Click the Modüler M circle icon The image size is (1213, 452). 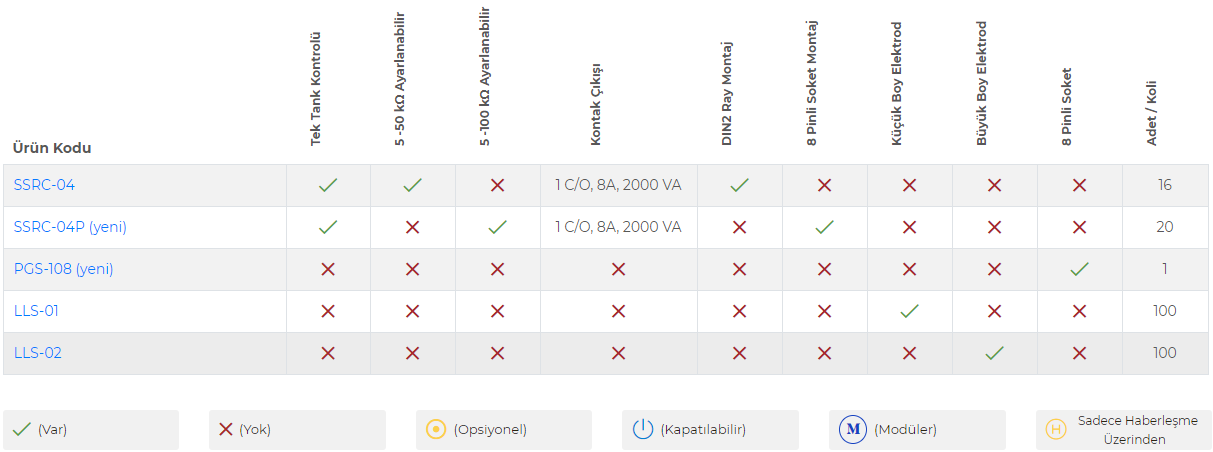point(853,430)
